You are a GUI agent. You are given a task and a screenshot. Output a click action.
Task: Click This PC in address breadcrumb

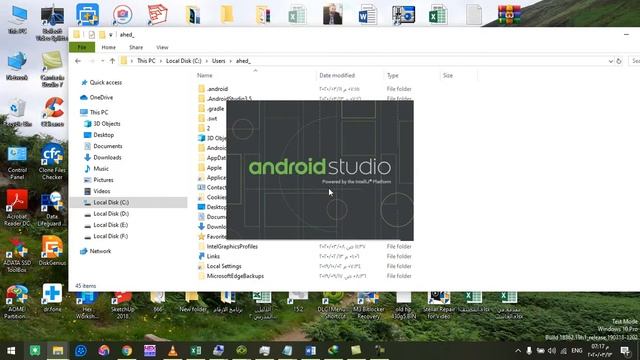(146, 61)
